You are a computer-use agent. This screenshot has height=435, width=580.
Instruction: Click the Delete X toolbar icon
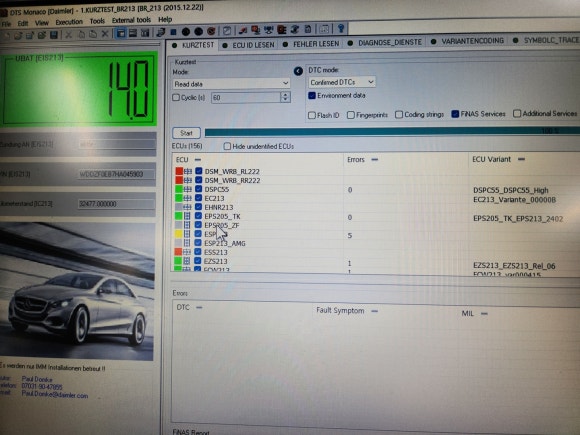click(105, 34)
